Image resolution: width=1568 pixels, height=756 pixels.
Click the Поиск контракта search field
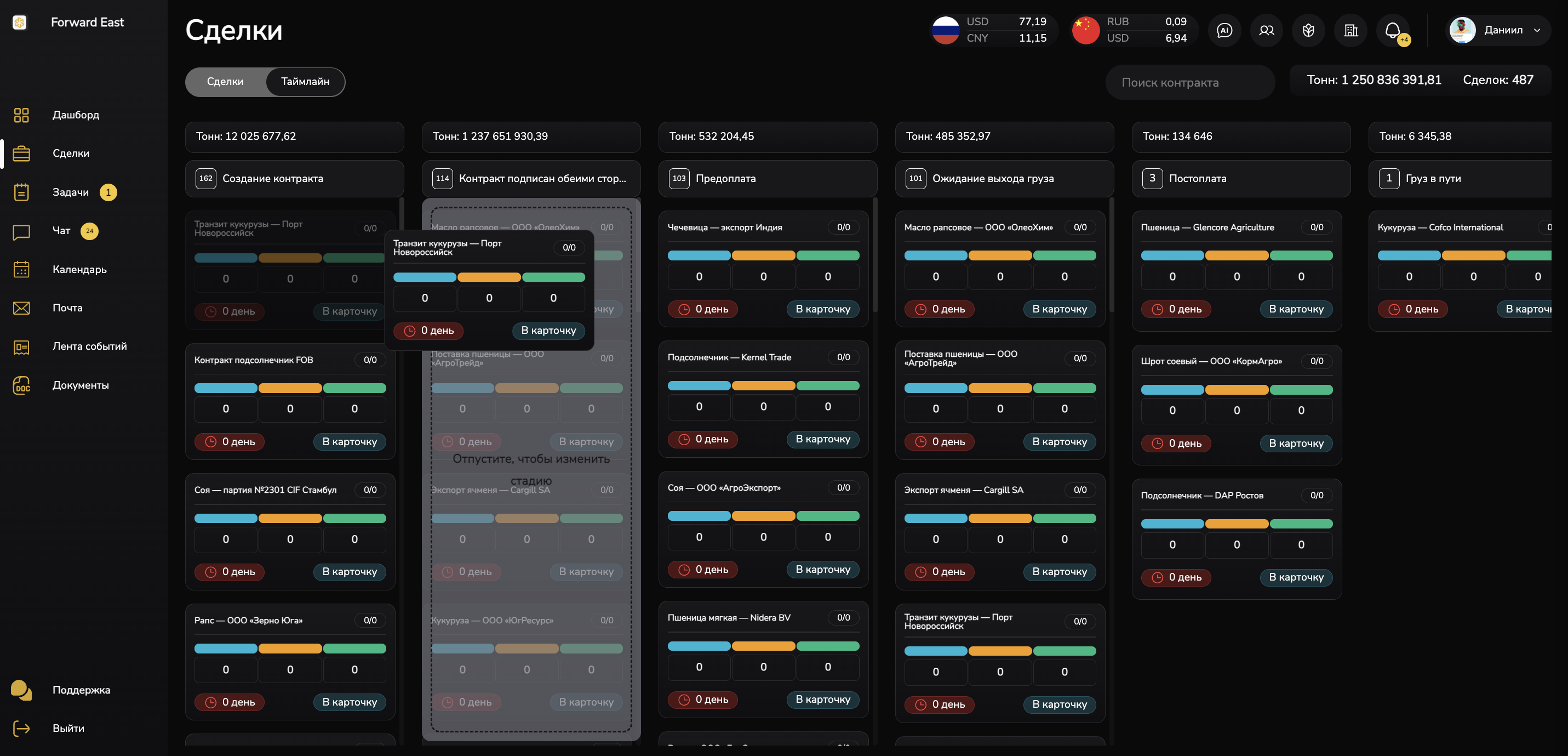pyautogui.click(x=1189, y=82)
